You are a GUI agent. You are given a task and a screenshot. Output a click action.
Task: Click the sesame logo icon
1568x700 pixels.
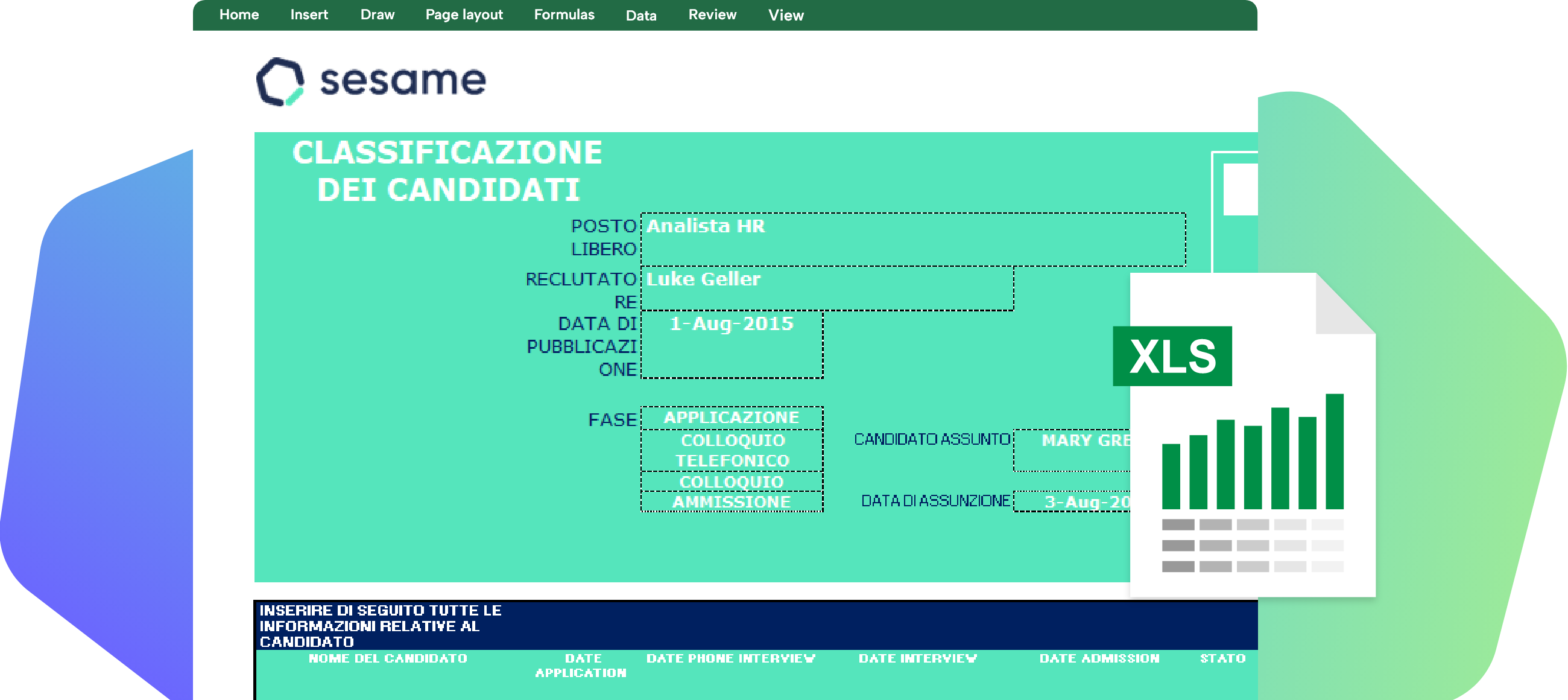coord(280,81)
